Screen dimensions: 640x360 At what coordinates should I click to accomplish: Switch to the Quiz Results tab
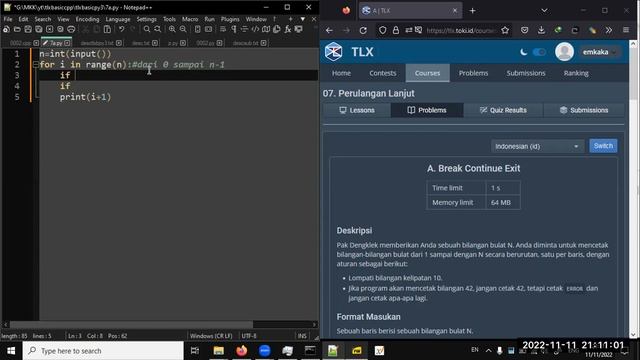[x=503, y=110]
